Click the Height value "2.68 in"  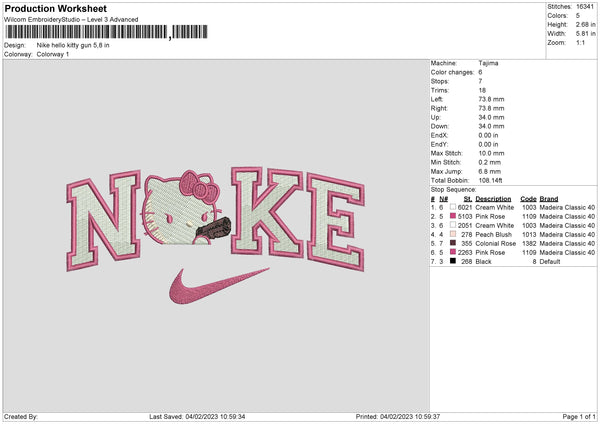(585, 24)
